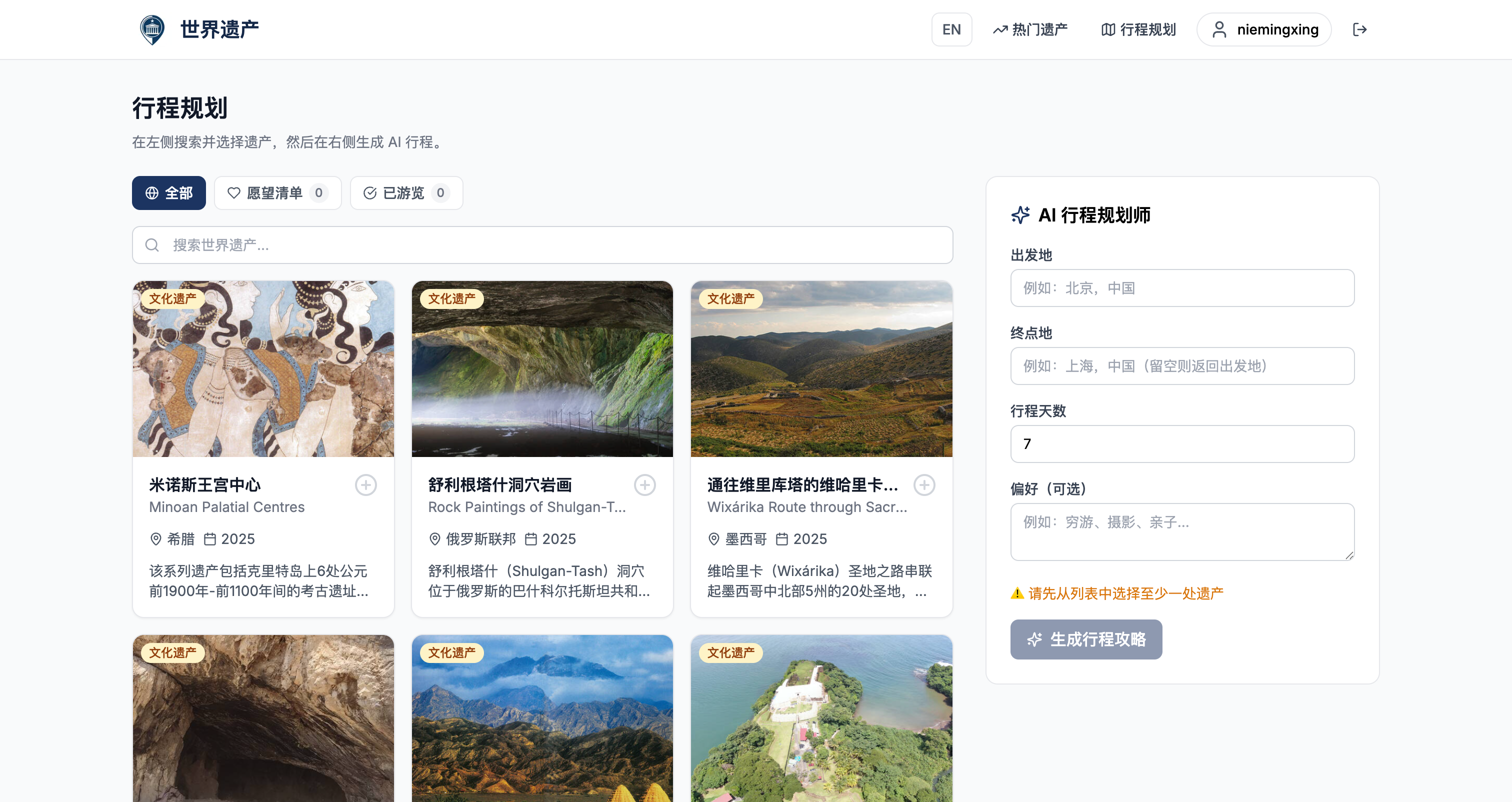Add Minoan Palatial Centres with plus icon
1512x802 pixels.
365,485
